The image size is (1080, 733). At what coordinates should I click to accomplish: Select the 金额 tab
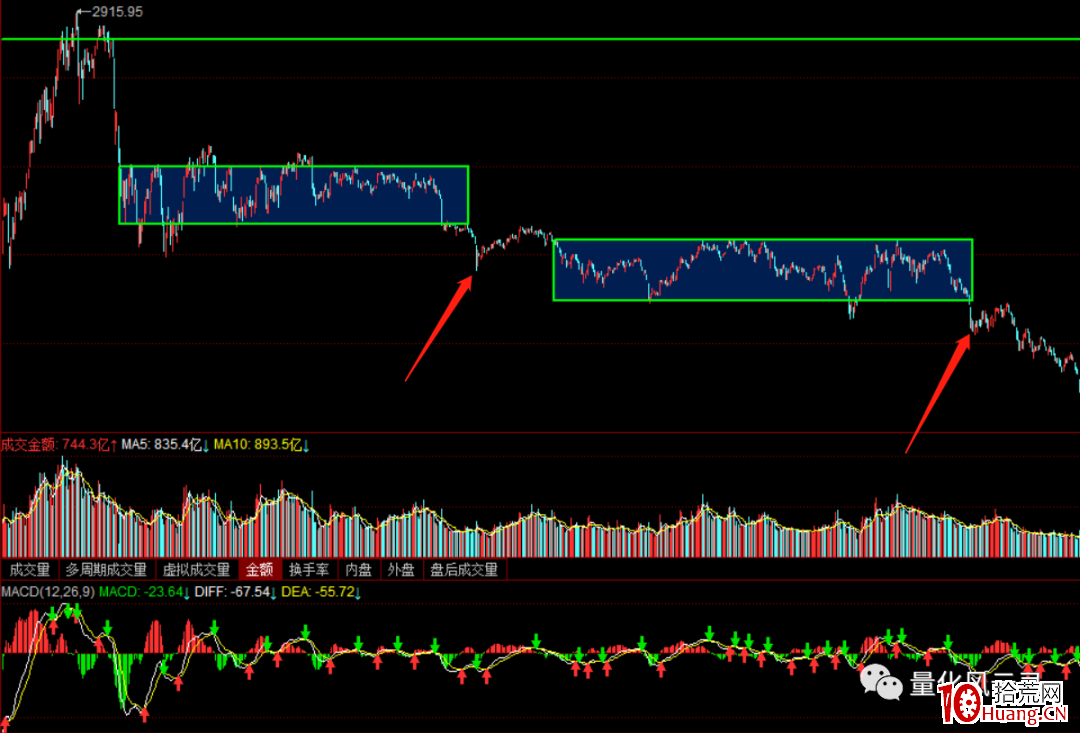click(260, 570)
